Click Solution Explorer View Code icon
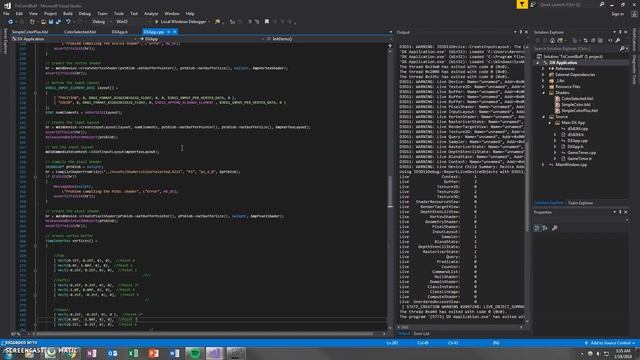 (611, 40)
